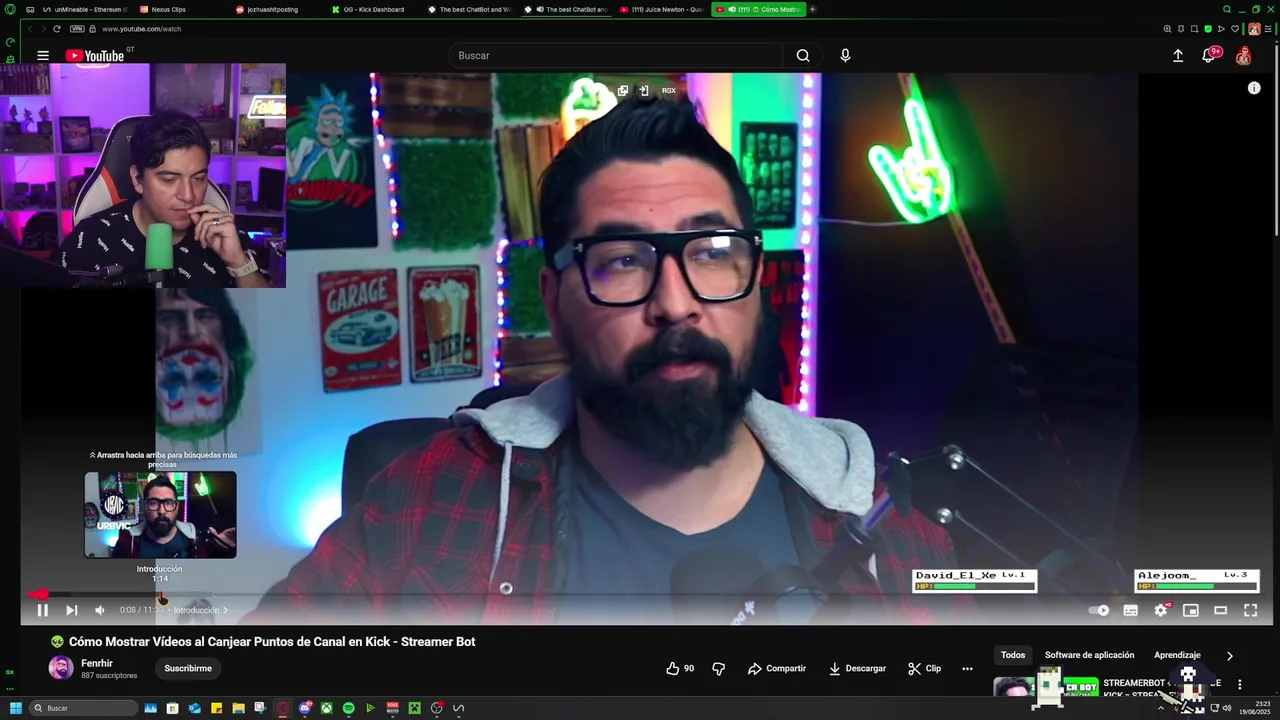Open the YouTube account avatar menu

point(1243,56)
